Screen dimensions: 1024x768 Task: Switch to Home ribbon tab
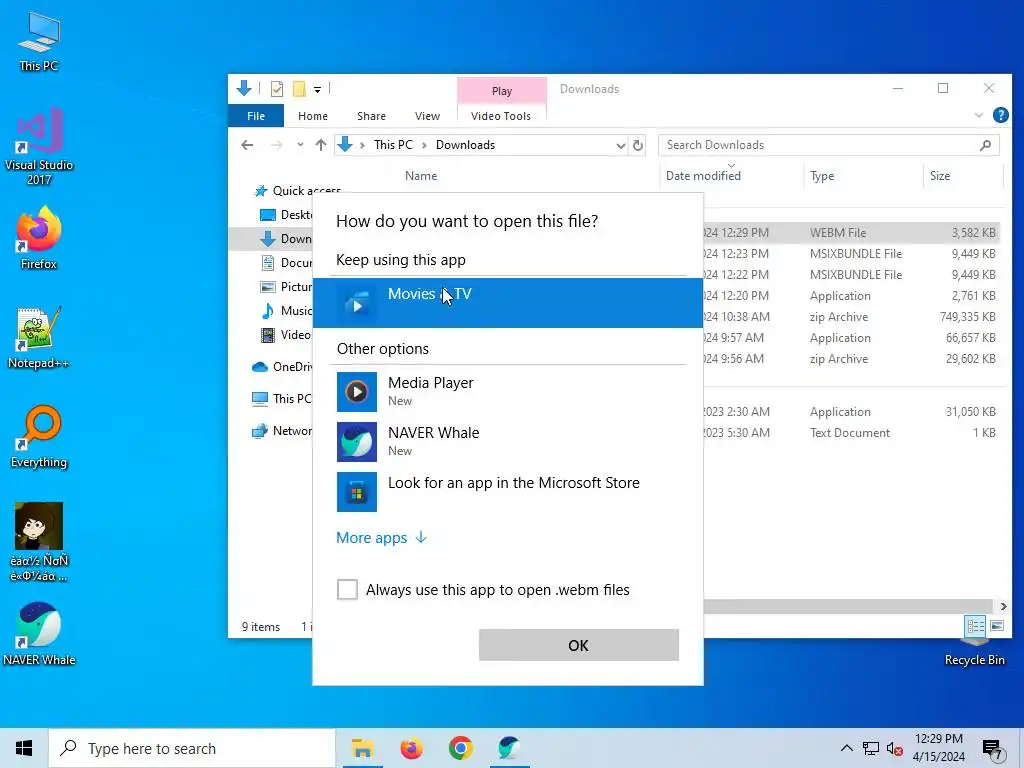tap(313, 116)
